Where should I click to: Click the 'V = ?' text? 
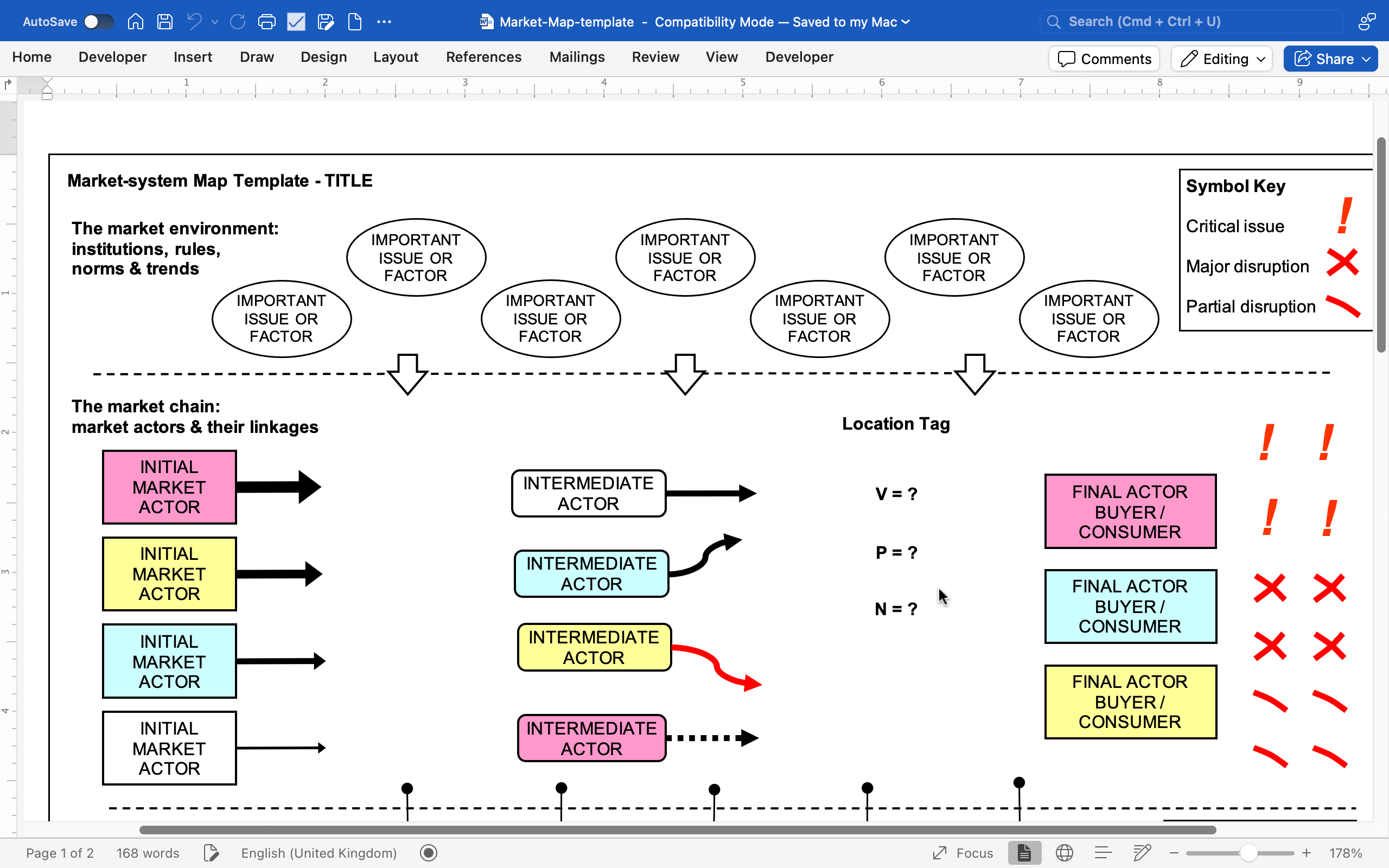point(896,494)
